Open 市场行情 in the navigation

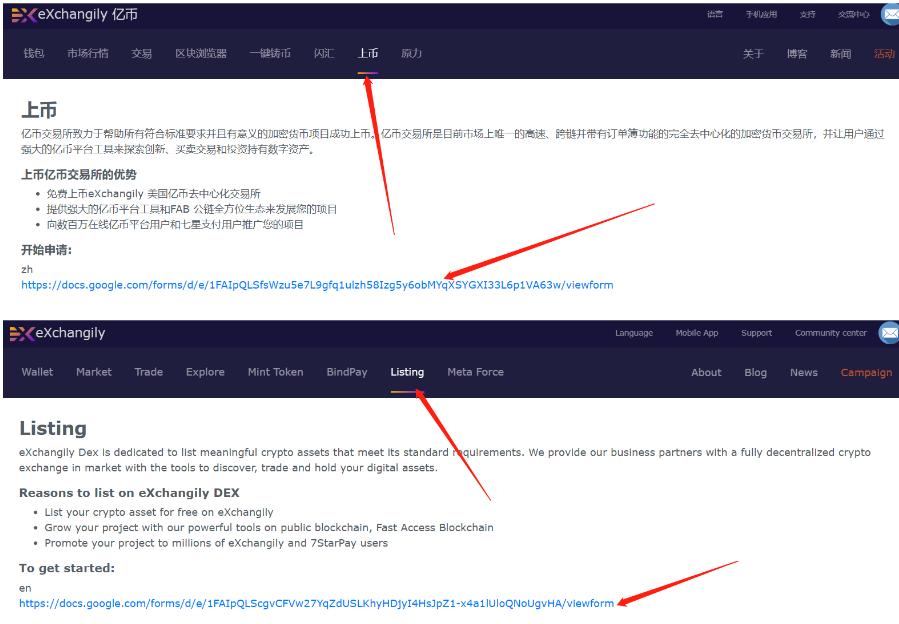(88, 53)
